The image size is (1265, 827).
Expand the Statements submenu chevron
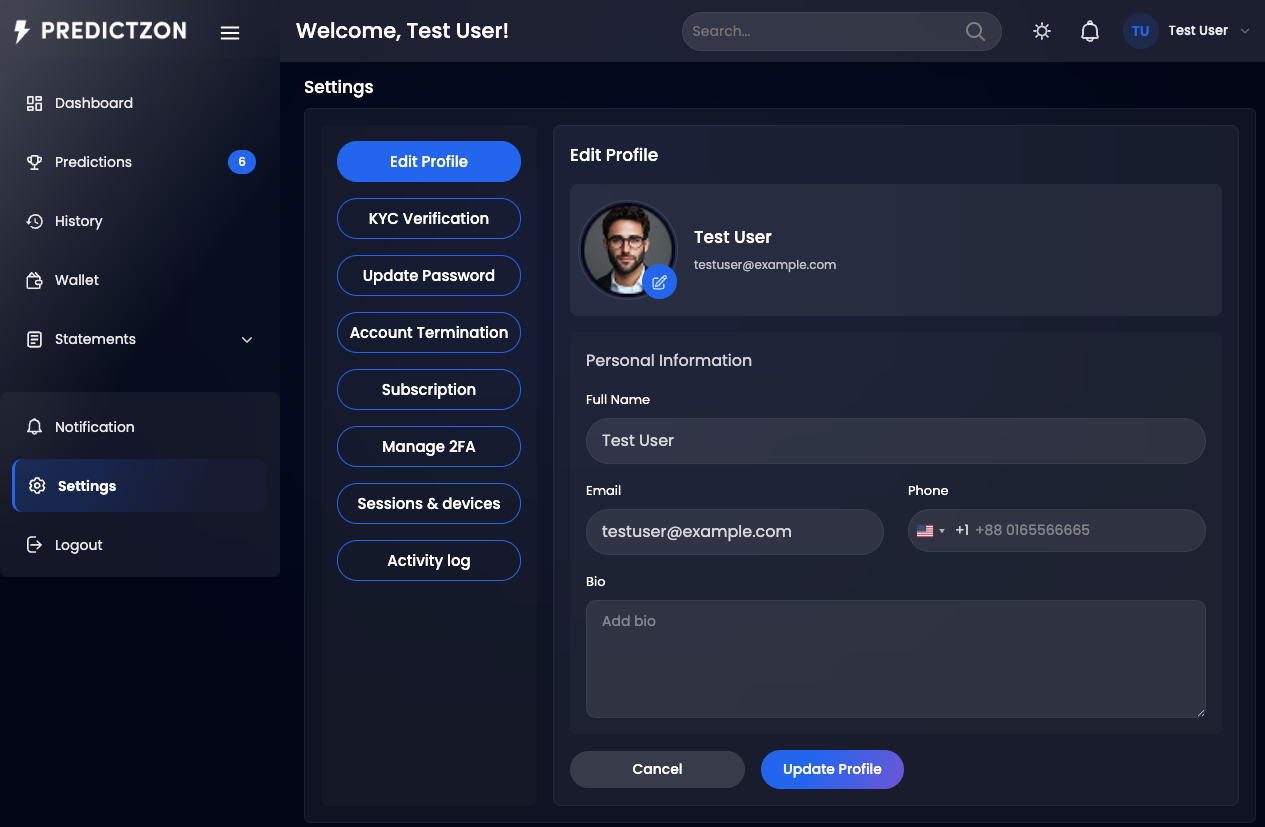247,340
